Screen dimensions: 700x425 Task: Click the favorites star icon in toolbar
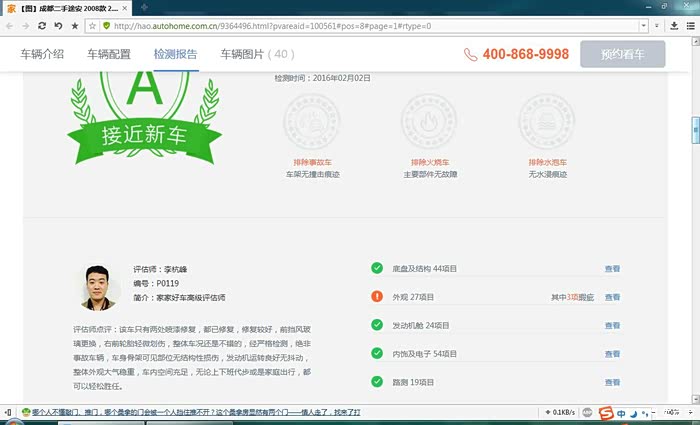pos(75,25)
